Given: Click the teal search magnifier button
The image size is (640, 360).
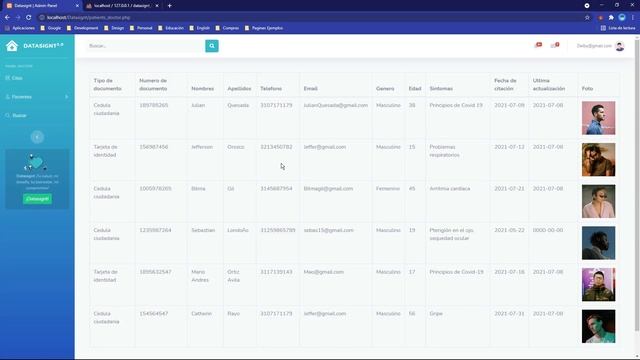Looking at the screenshot, I should [212, 46].
